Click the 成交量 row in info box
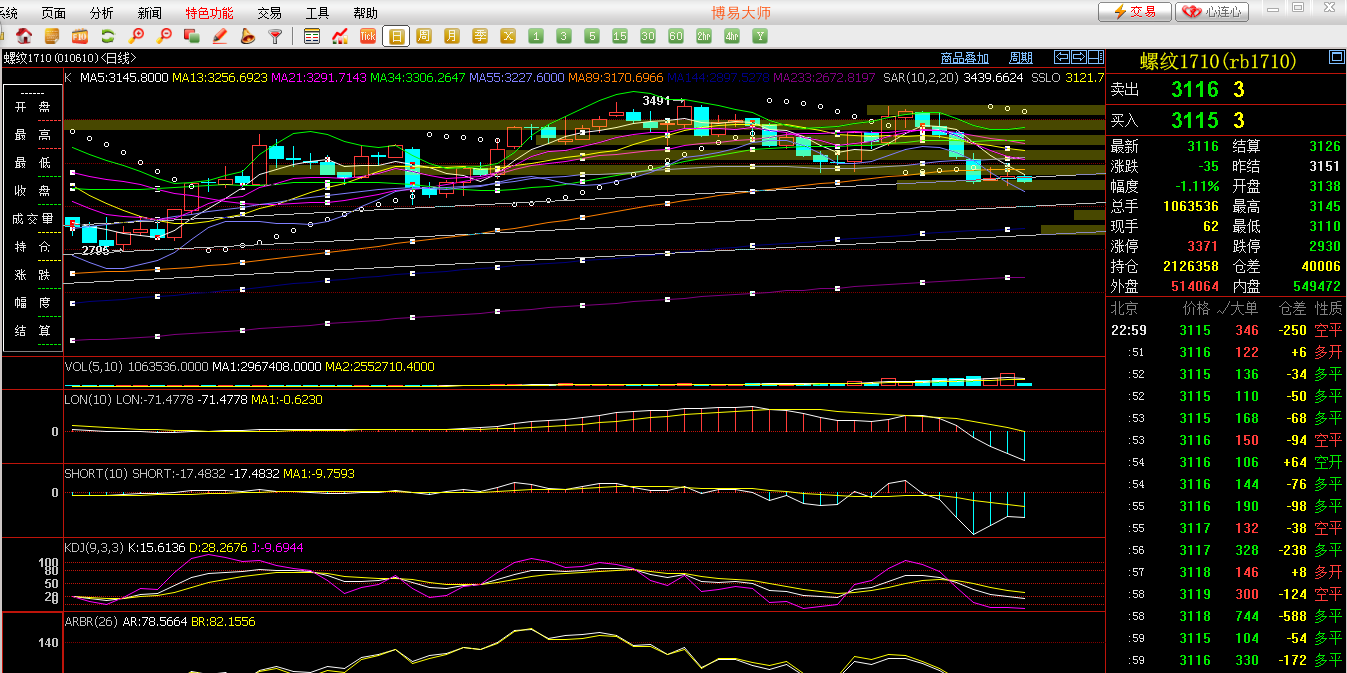1347x673 pixels. point(33,219)
